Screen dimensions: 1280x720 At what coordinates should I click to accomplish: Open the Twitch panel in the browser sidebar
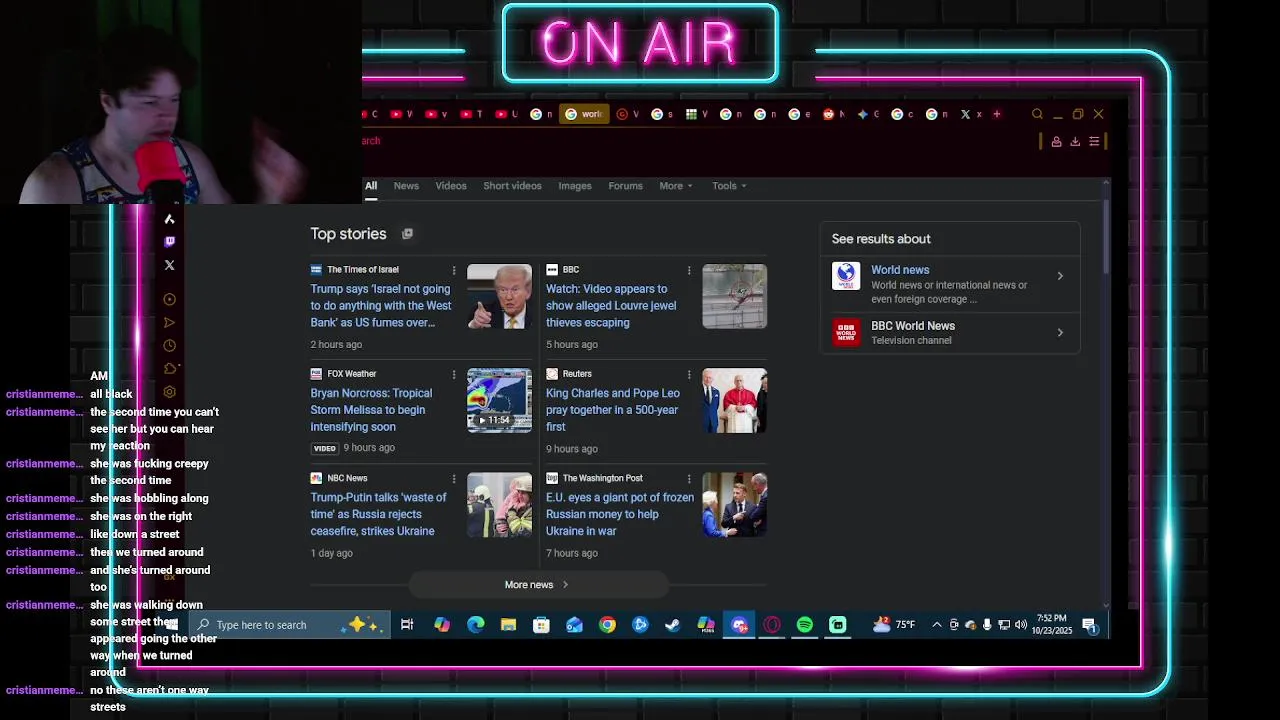pyautogui.click(x=169, y=241)
